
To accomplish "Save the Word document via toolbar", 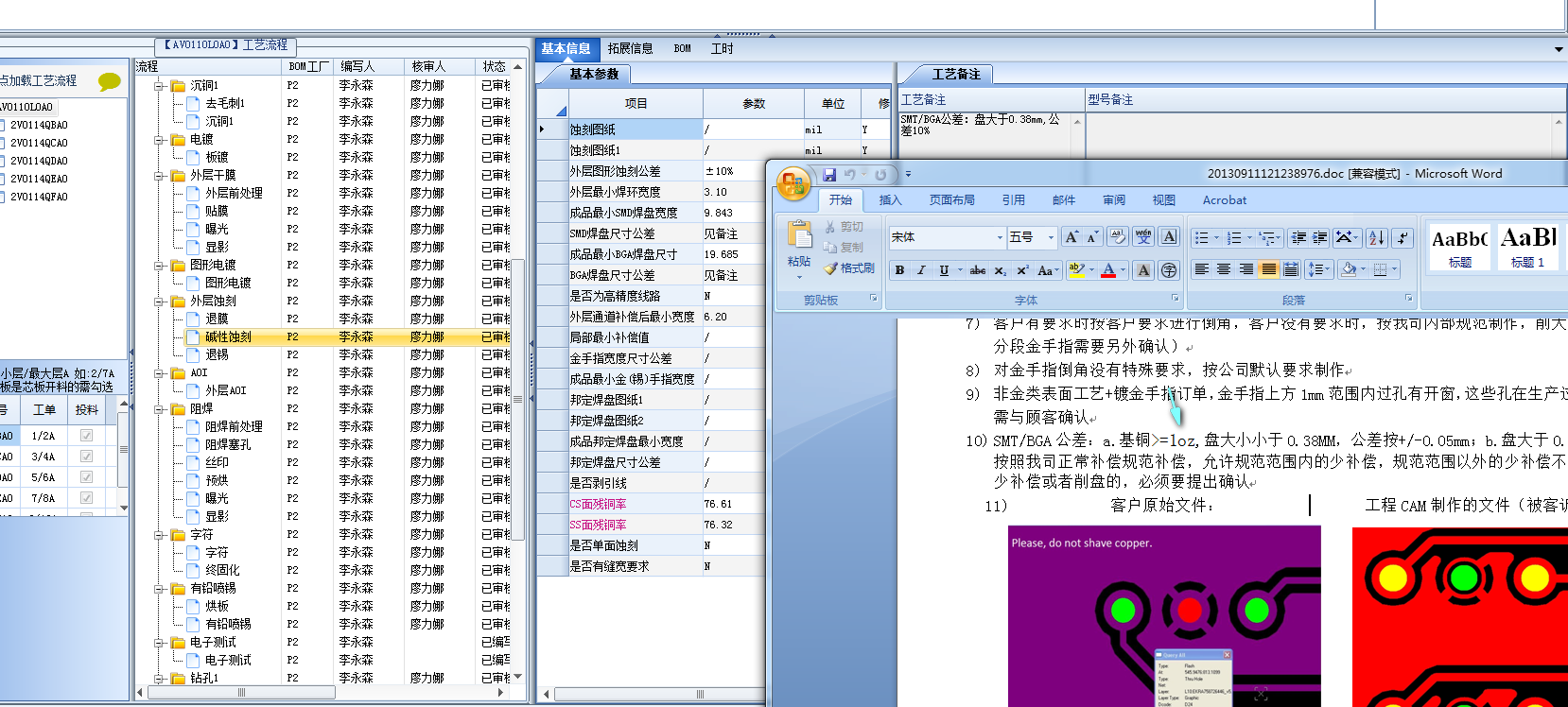I will pyautogui.click(x=829, y=174).
